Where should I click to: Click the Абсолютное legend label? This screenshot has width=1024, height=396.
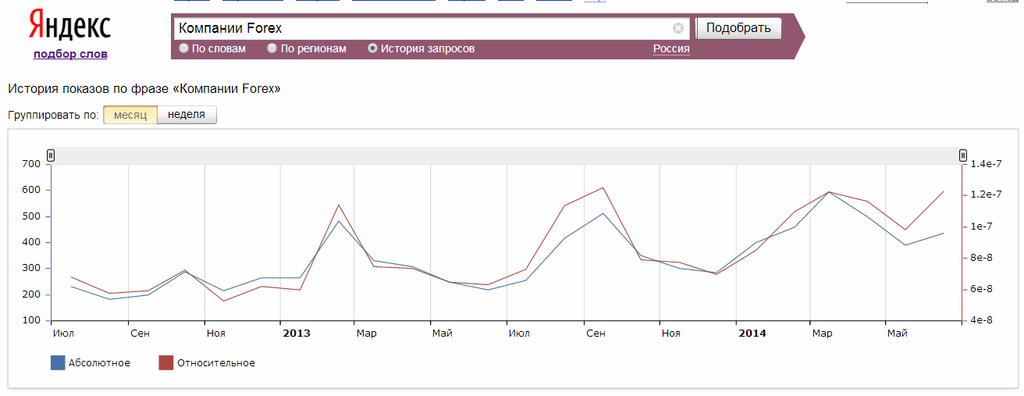click(99, 363)
